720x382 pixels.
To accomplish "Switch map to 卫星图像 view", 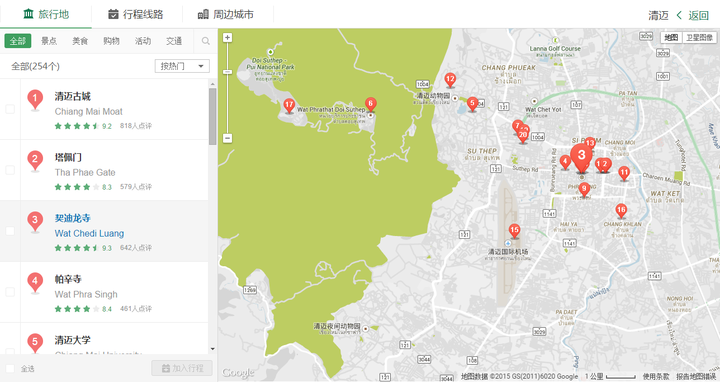I will (x=699, y=38).
